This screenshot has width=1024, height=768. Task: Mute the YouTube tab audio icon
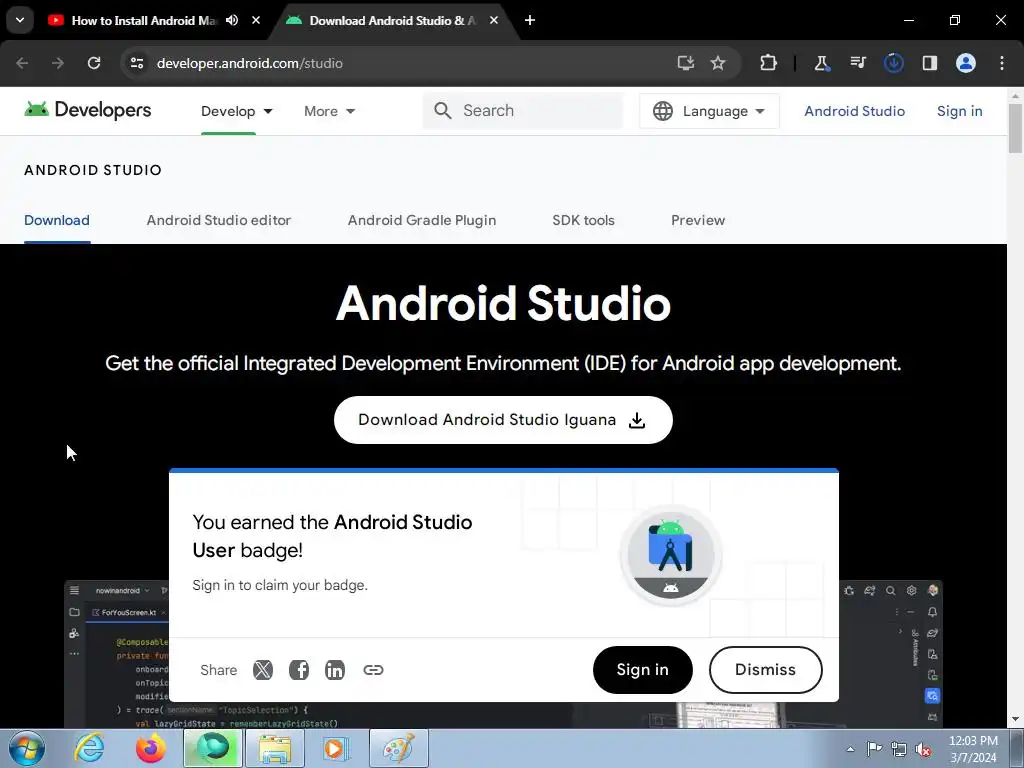(x=232, y=20)
